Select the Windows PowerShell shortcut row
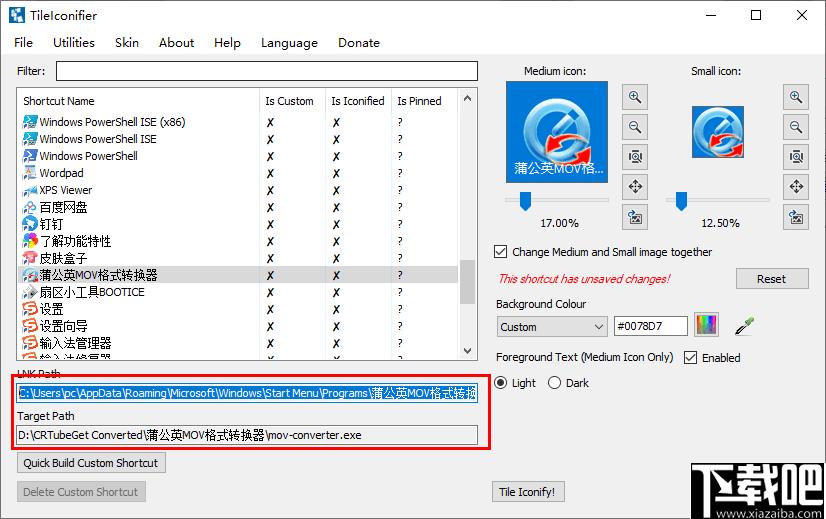The width and height of the screenshot is (826, 519). (x=239, y=156)
